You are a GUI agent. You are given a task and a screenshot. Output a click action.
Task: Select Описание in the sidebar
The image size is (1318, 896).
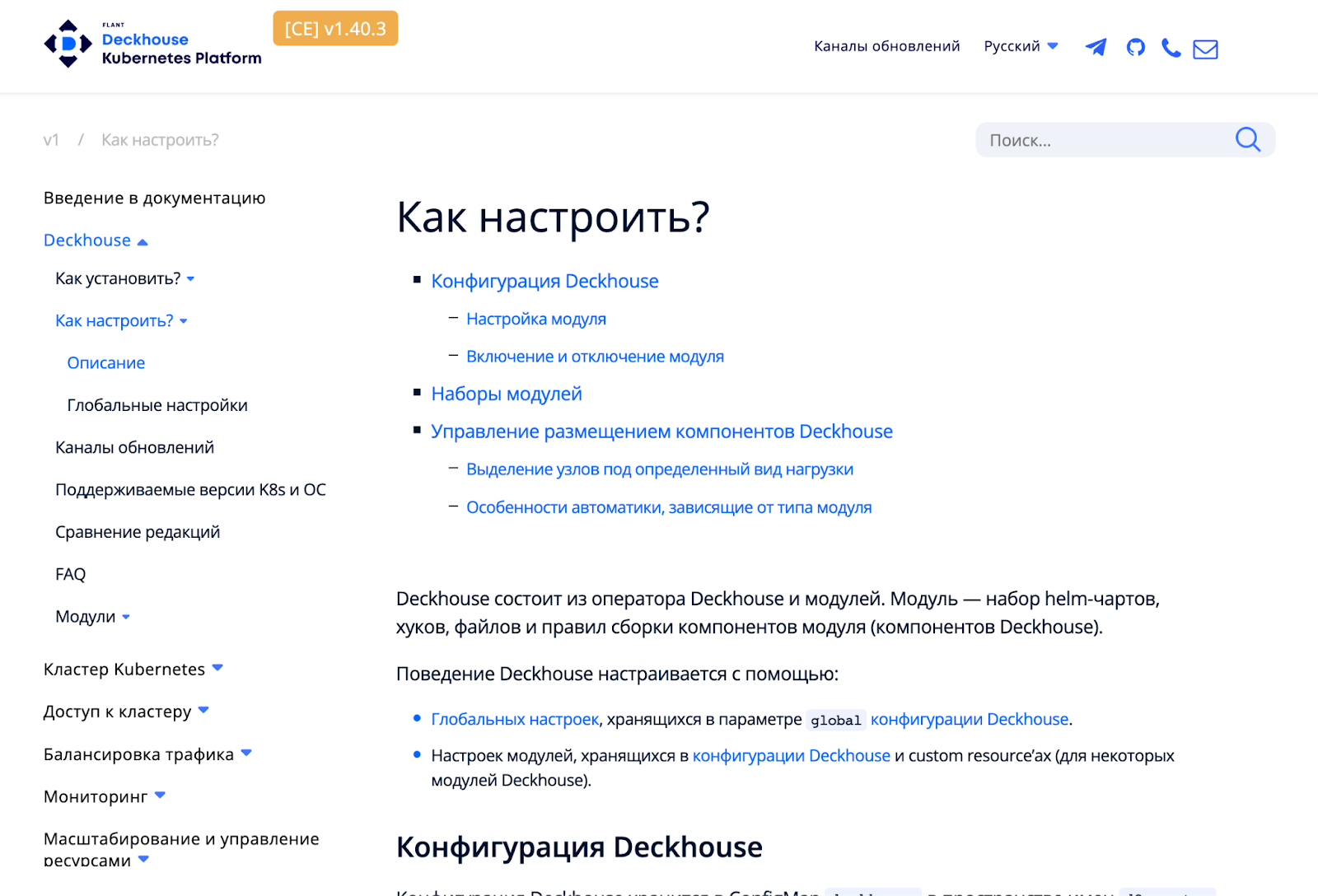coord(106,363)
